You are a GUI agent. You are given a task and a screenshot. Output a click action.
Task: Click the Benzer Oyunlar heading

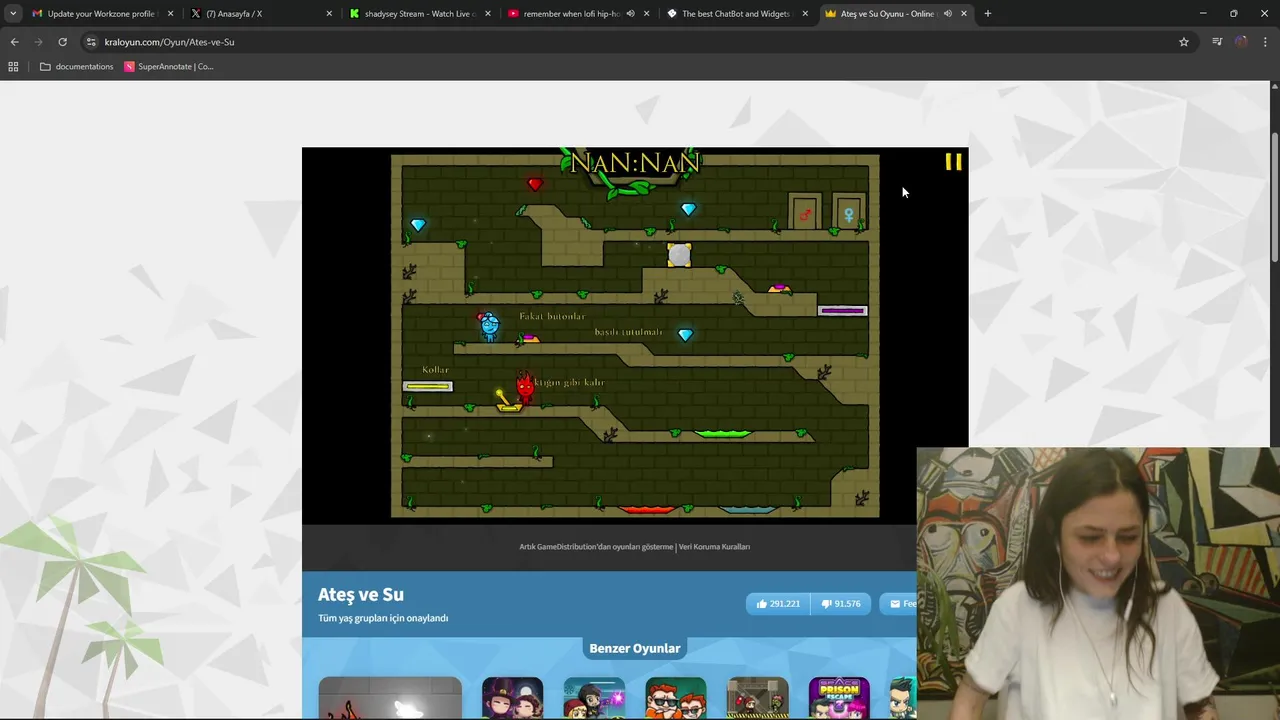coord(635,648)
